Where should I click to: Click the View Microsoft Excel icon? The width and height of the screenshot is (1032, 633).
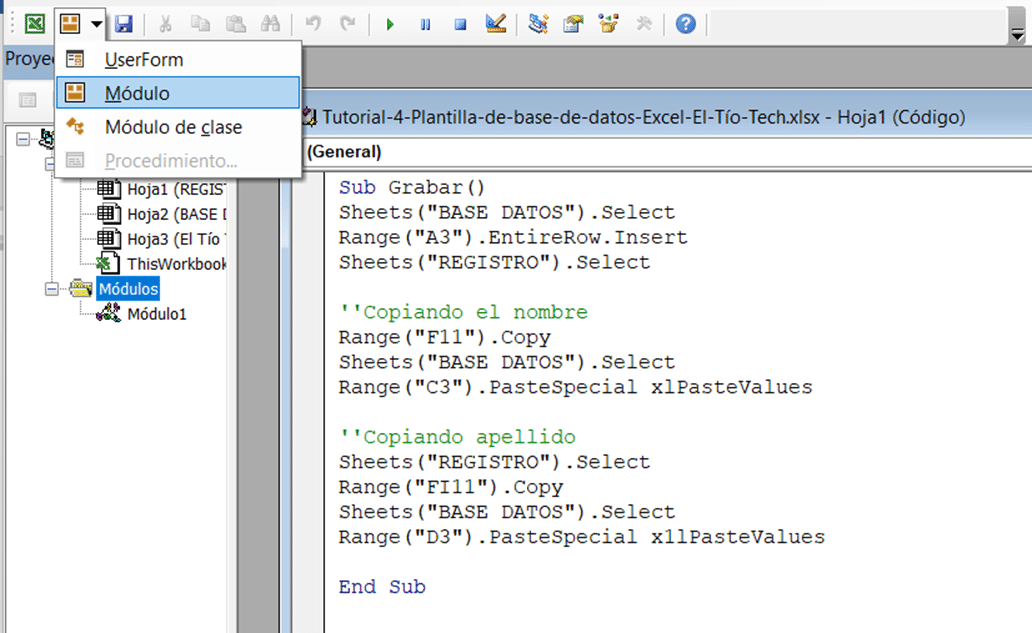click(34, 24)
